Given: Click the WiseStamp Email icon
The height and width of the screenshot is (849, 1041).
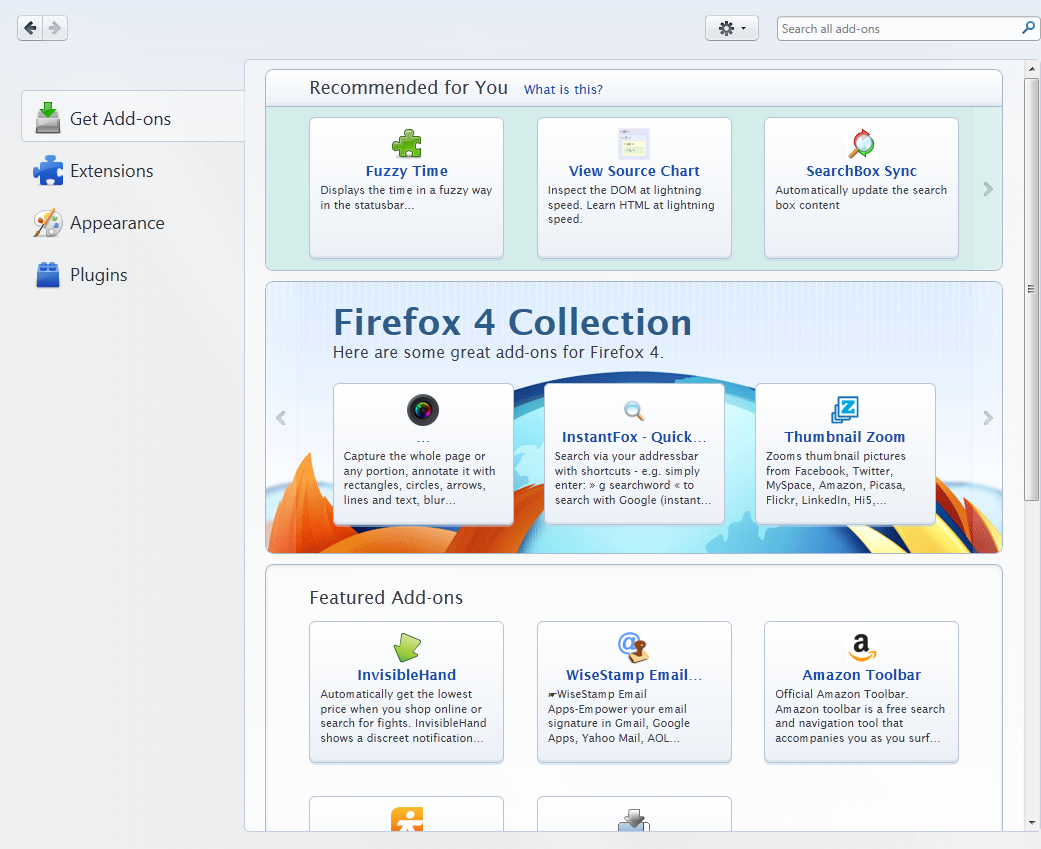Looking at the screenshot, I should pos(634,647).
